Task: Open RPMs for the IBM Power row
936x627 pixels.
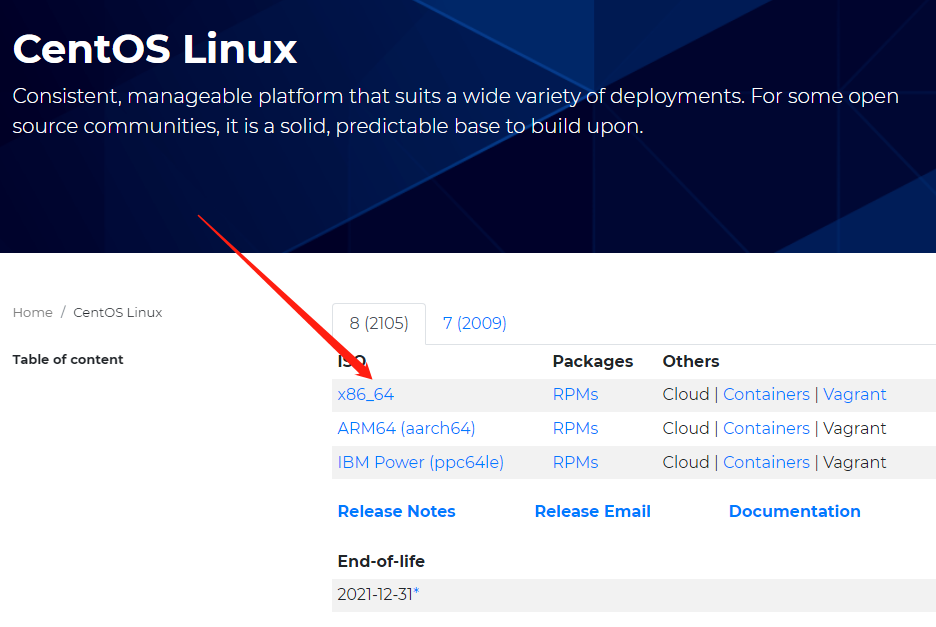Action: (x=575, y=463)
